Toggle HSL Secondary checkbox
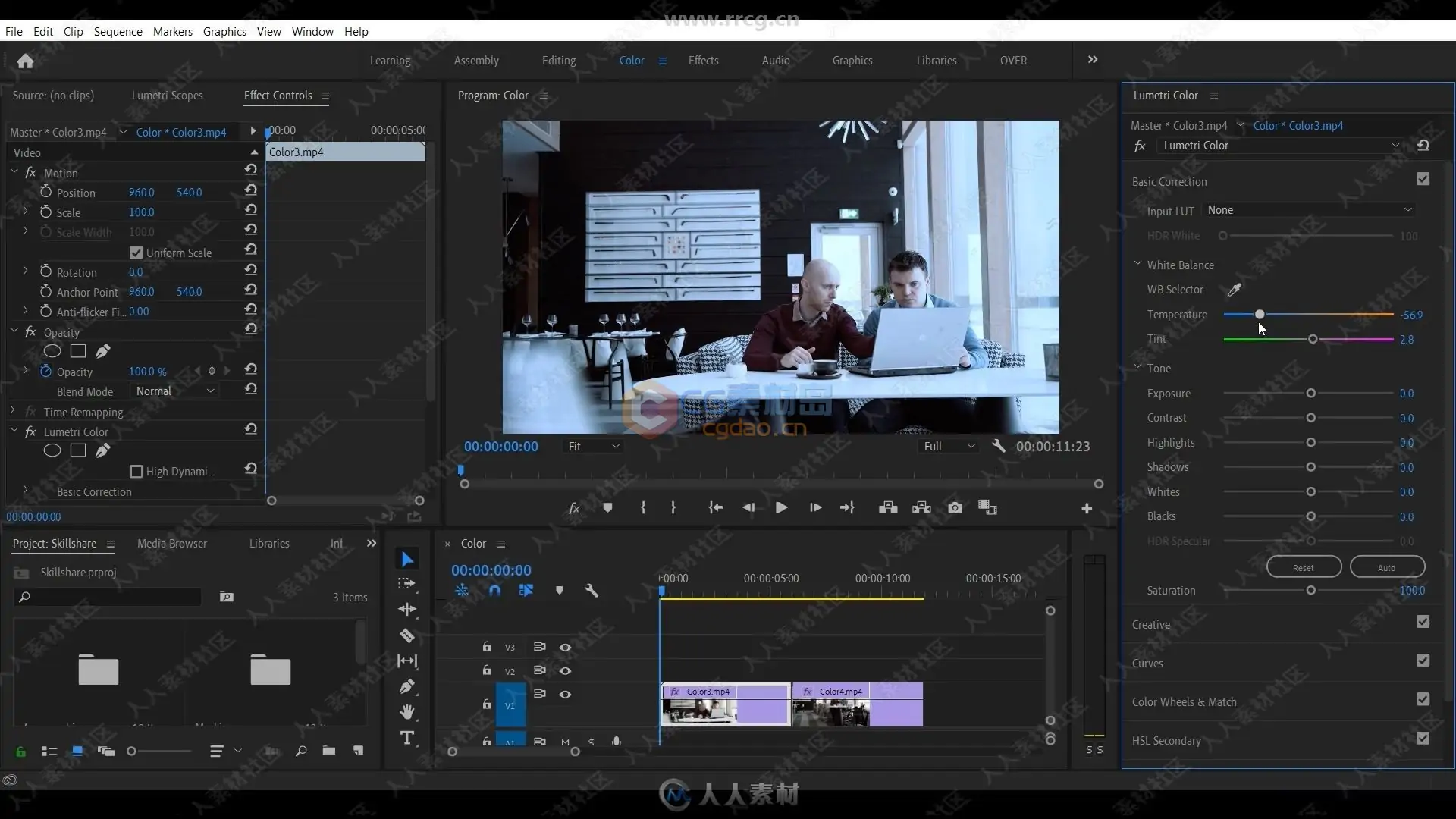Image resolution: width=1456 pixels, height=819 pixels. 1423,738
